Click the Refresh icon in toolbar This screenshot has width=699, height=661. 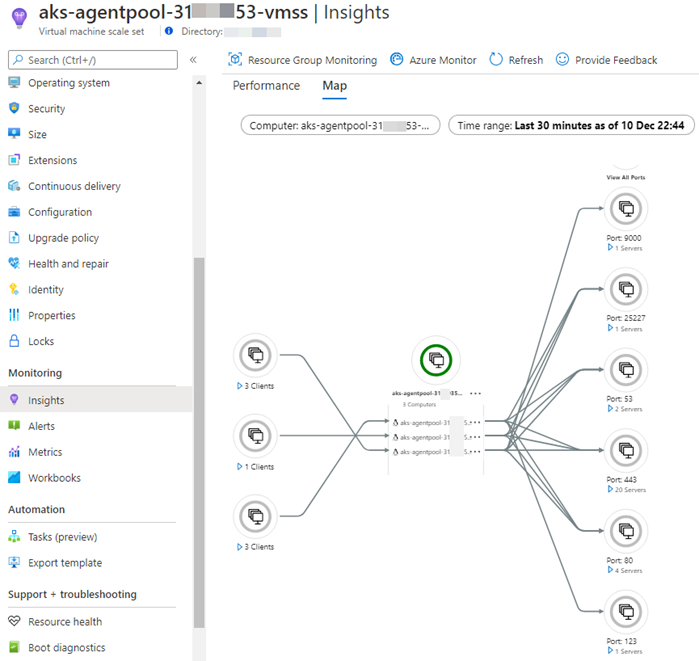click(x=496, y=60)
